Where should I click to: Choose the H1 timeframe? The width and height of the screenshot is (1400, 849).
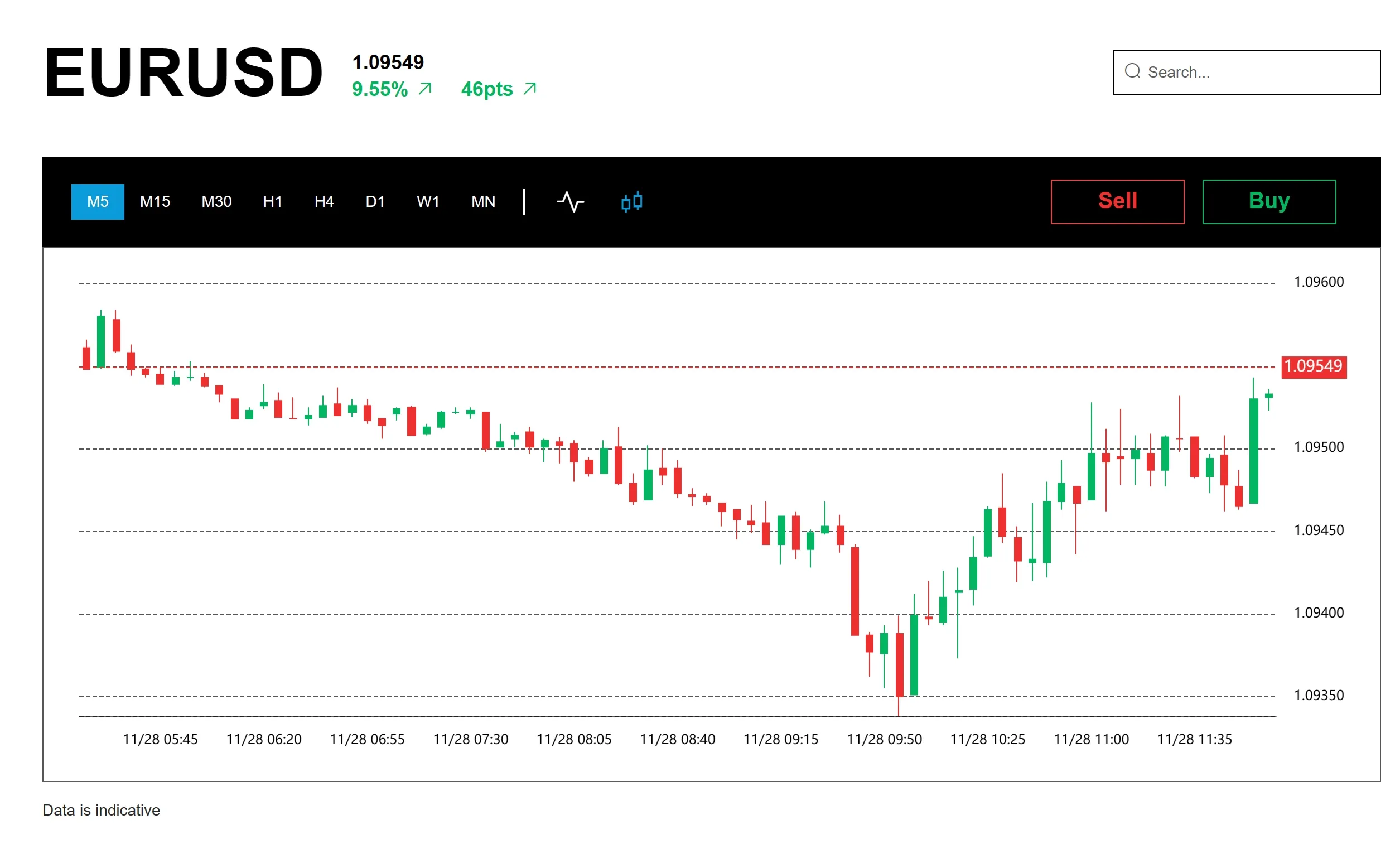(x=273, y=202)
